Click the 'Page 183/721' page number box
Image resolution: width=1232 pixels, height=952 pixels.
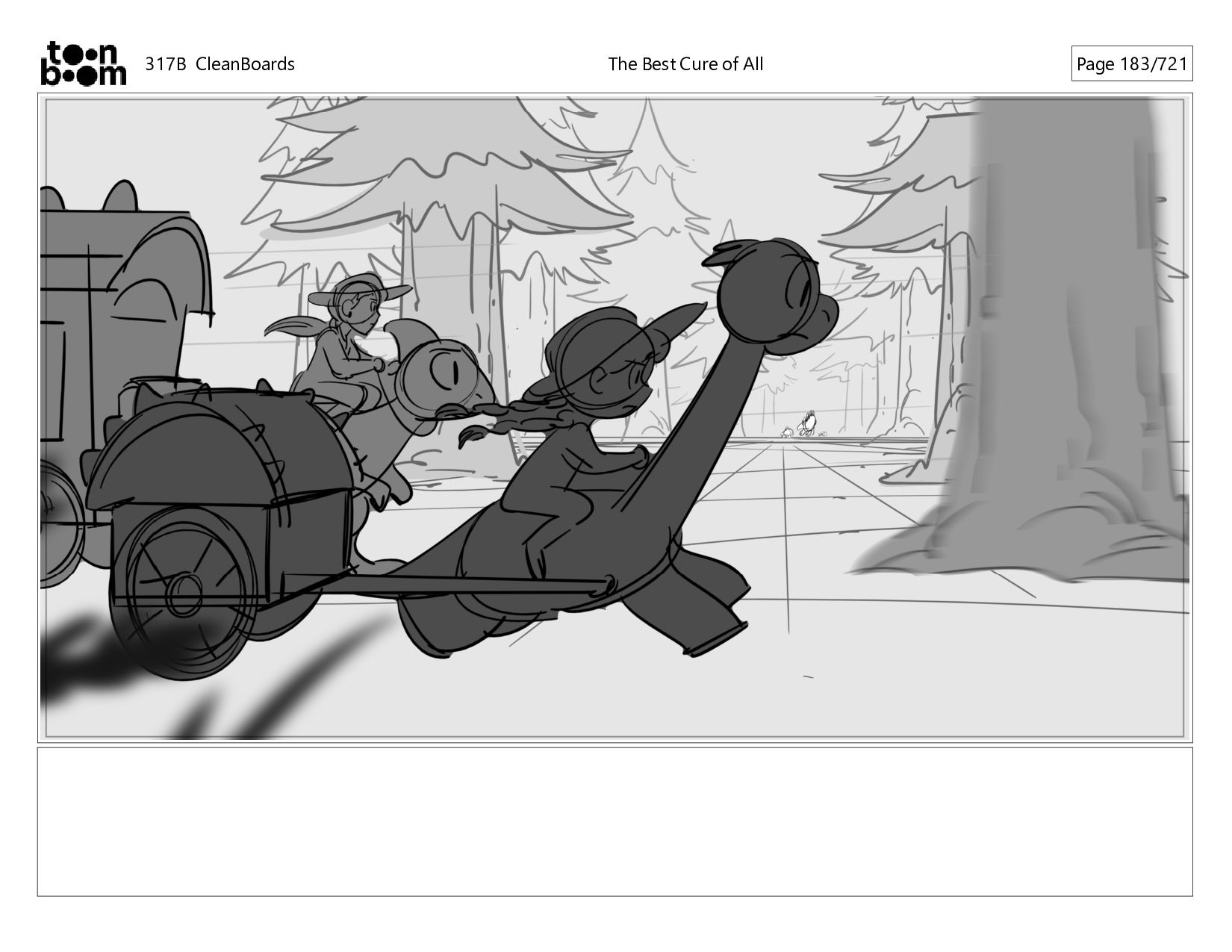(1131, 64)
